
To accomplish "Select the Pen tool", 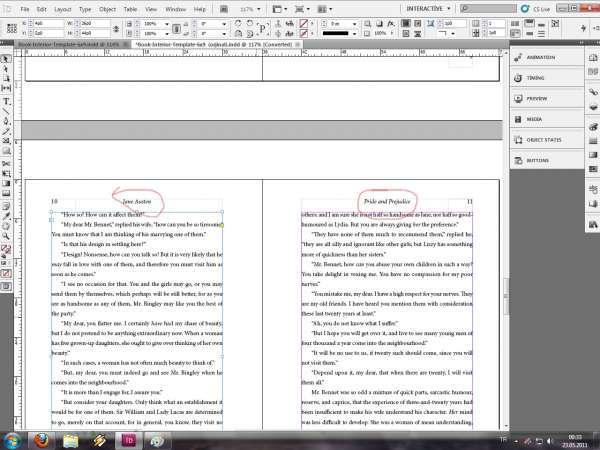I will [x=6, y=121].
